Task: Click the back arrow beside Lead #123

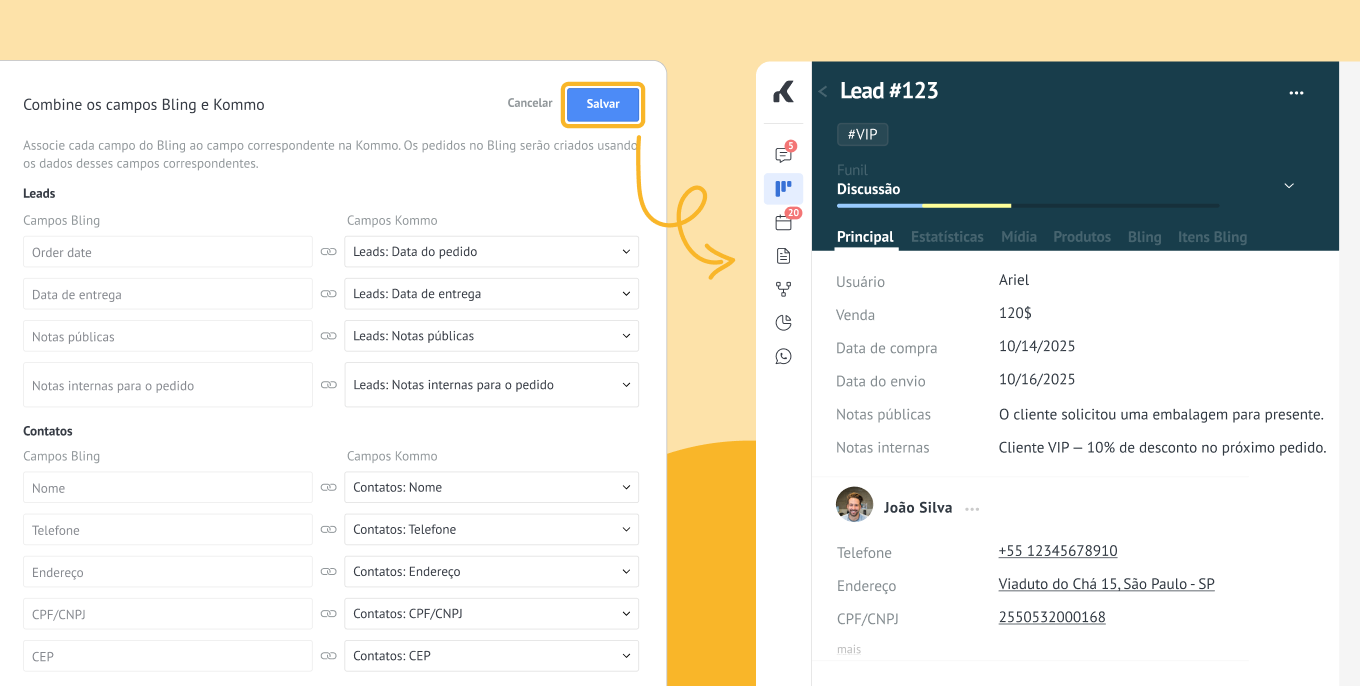Action: pos(823,91)
